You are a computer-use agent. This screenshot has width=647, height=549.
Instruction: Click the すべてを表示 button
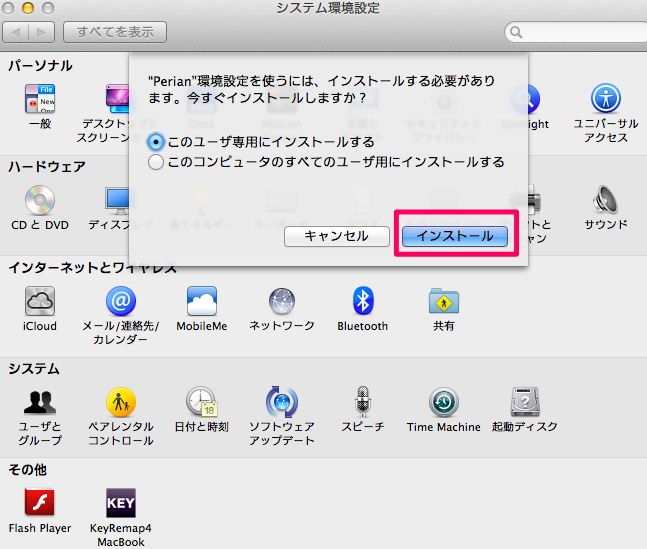click(115, 32)
